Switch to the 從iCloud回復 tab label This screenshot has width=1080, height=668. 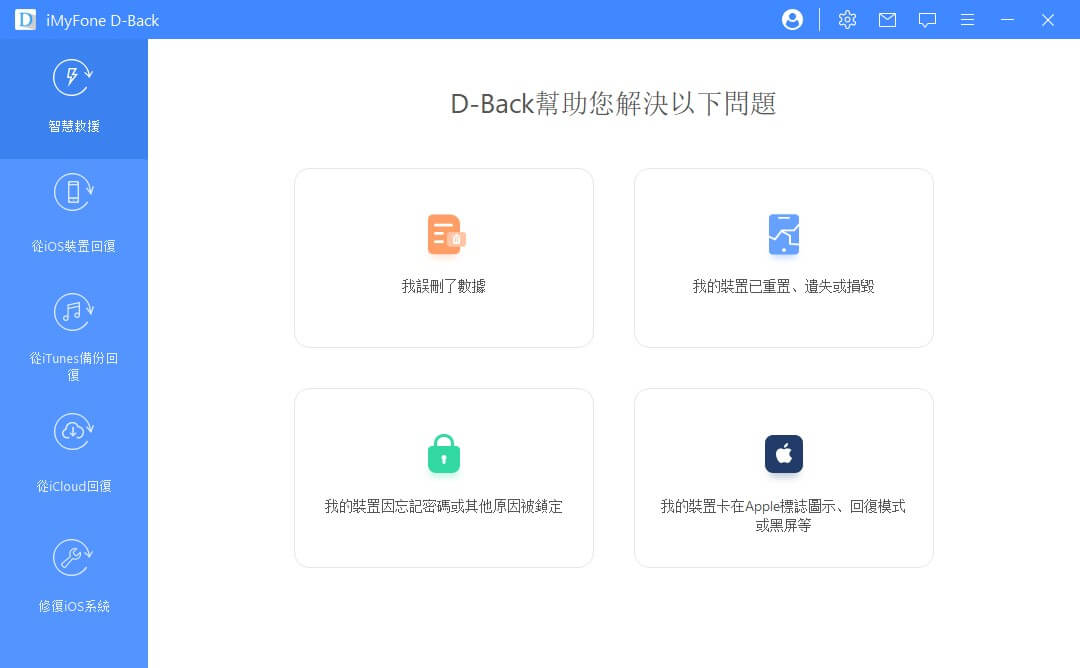(x=74, y=486)
